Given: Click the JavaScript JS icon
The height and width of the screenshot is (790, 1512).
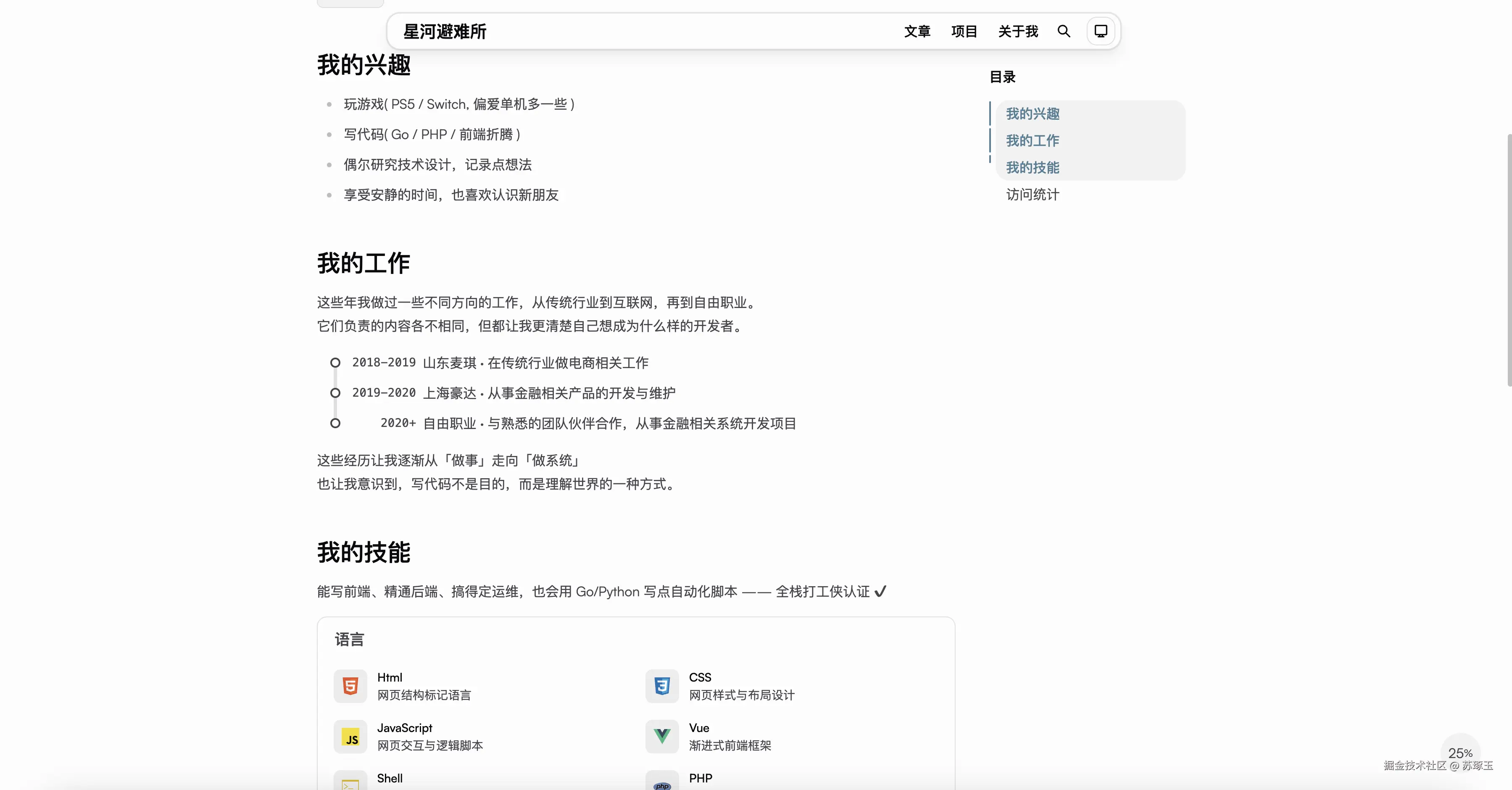Looking at the screenshot, I should (x=350, y=737).
